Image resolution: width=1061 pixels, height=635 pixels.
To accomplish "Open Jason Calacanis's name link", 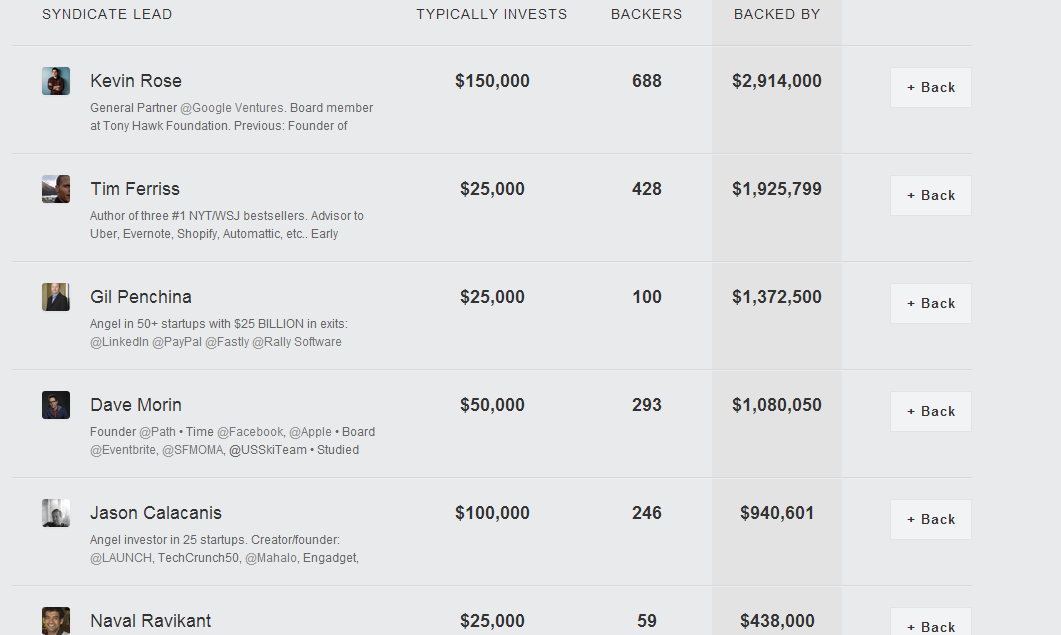I will [x=156, y=513].
